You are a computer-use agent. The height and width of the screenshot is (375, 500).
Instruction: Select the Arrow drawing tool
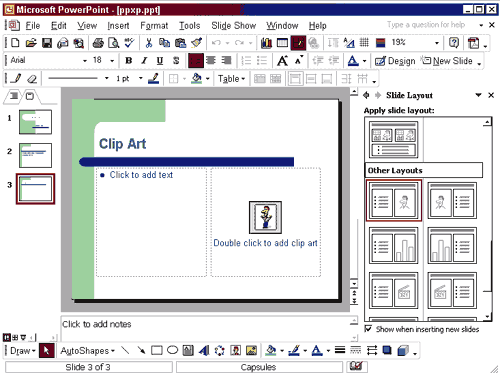[x=141, y=350]
